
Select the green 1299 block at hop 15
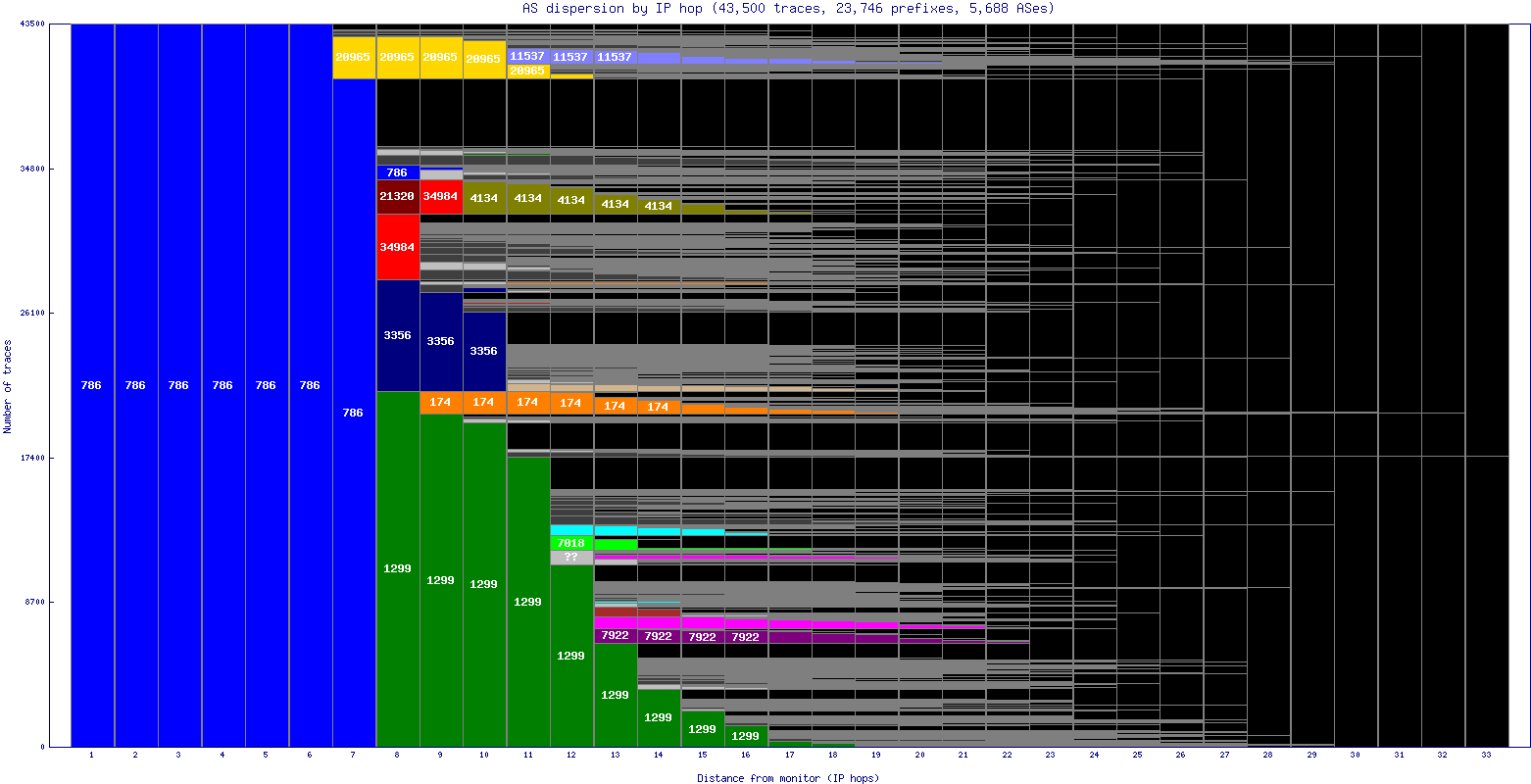702,729
